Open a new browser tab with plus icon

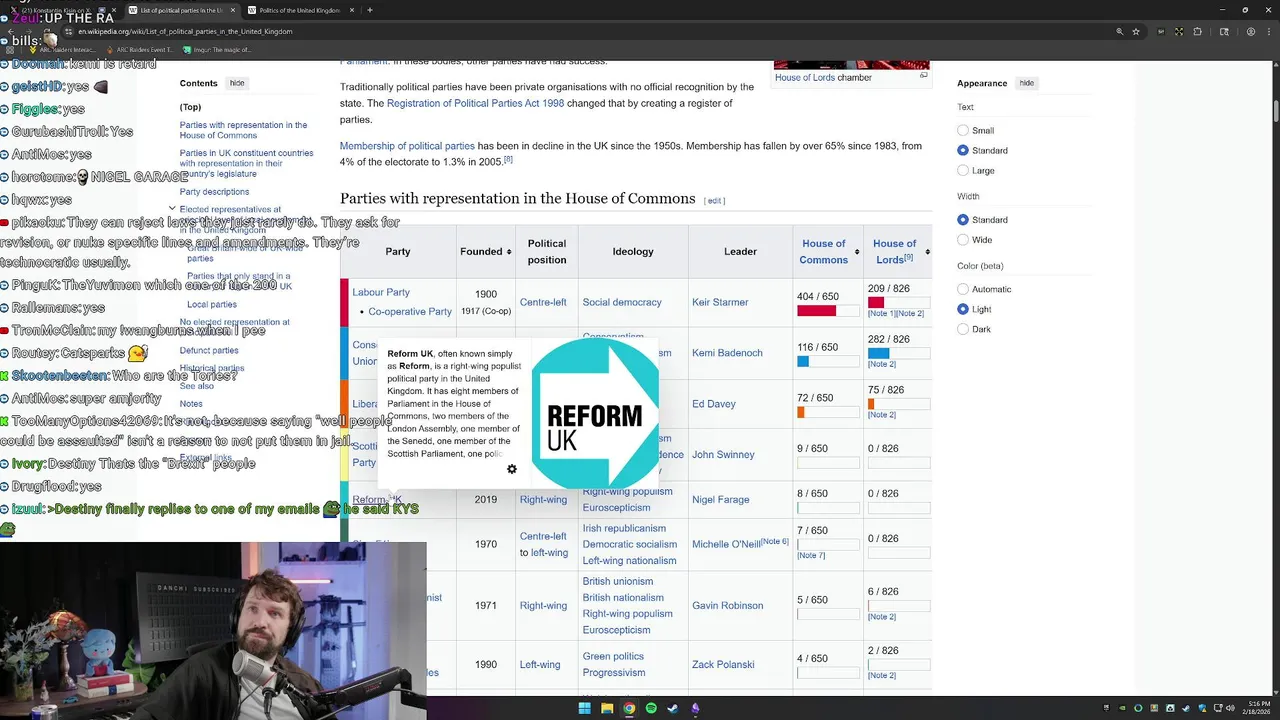tap(370, 10)
